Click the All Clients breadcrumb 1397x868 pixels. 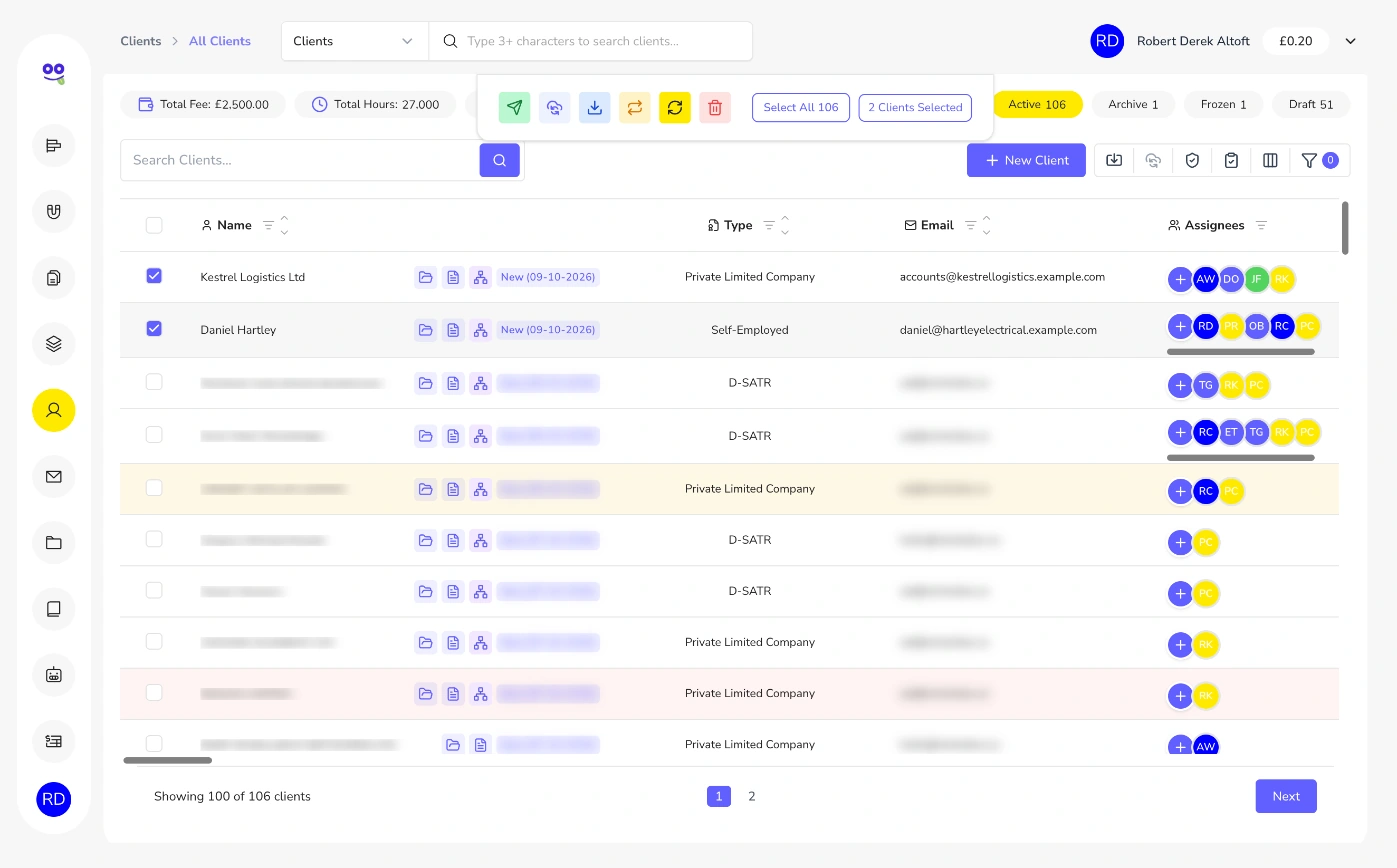(x=220, y=41)
